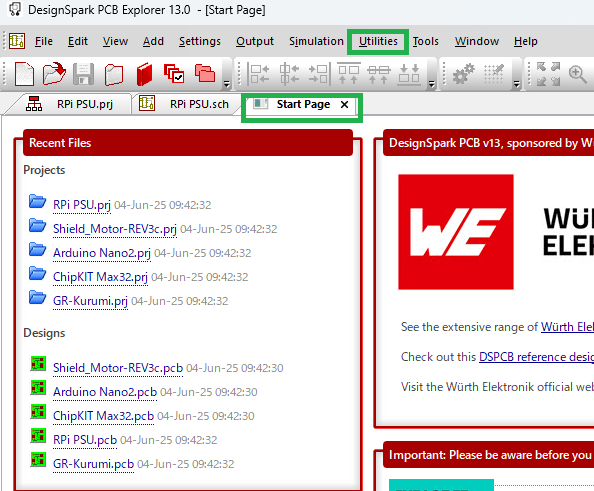Open the red Libraries book icon
This screenshot has width=594, height=491.
point(144,74)
